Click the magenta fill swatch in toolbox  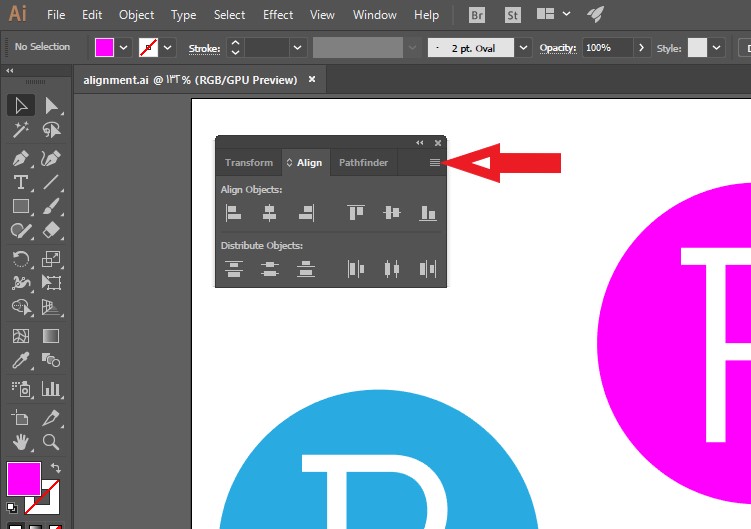coord(24,479)
